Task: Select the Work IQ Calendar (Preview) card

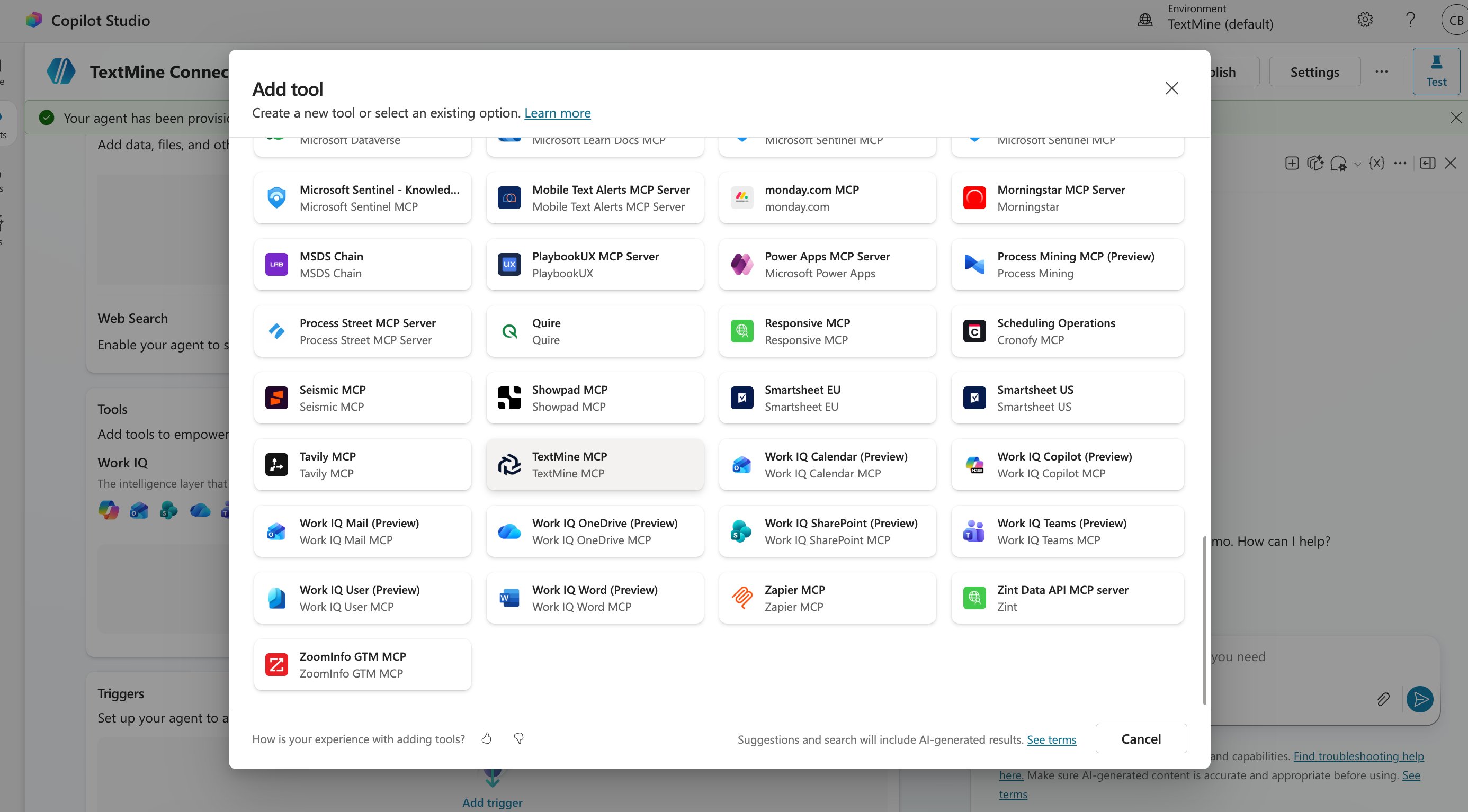Action: click(827, 465)
